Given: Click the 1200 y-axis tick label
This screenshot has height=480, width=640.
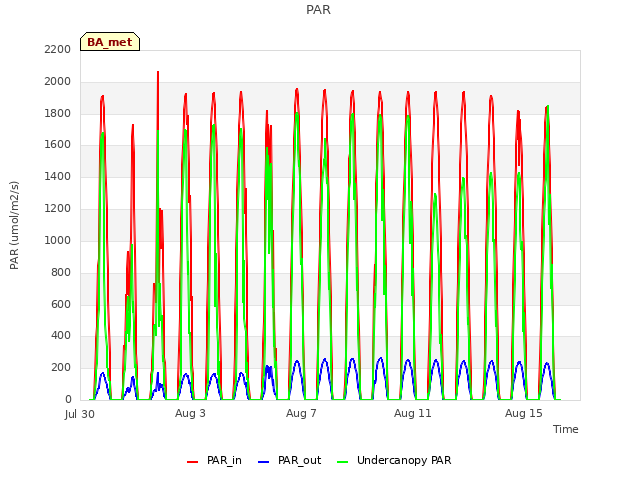Looking at the screenshot, I should tap(58, 208).
